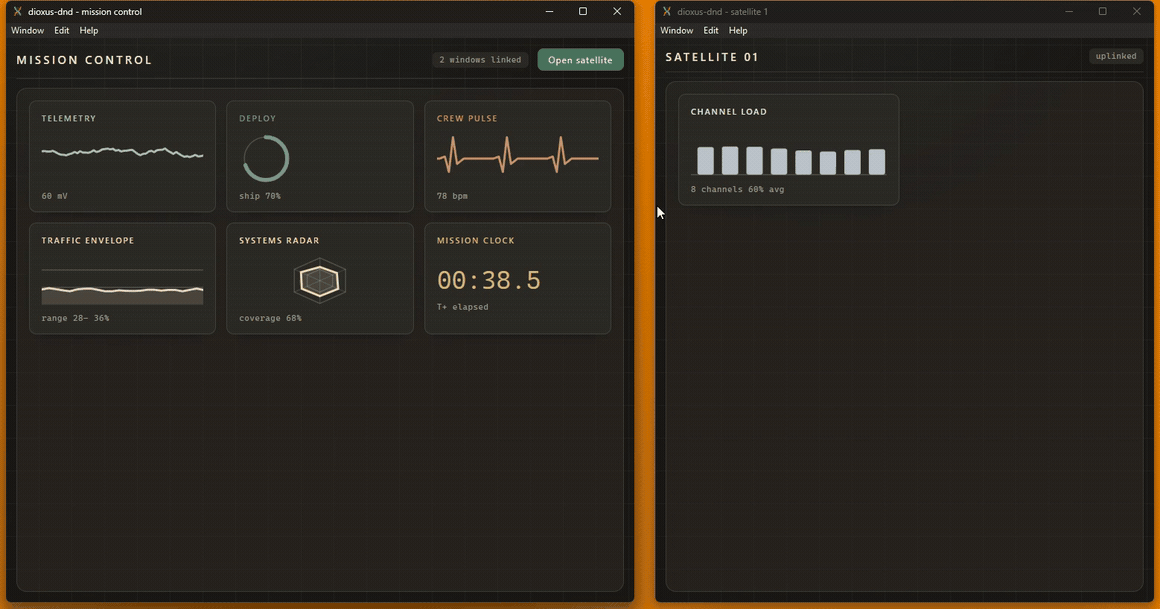Click the SATELLITE 01 heading
Image resolution: width=1160 pixels, height=609 pixels.
point(712,57)
